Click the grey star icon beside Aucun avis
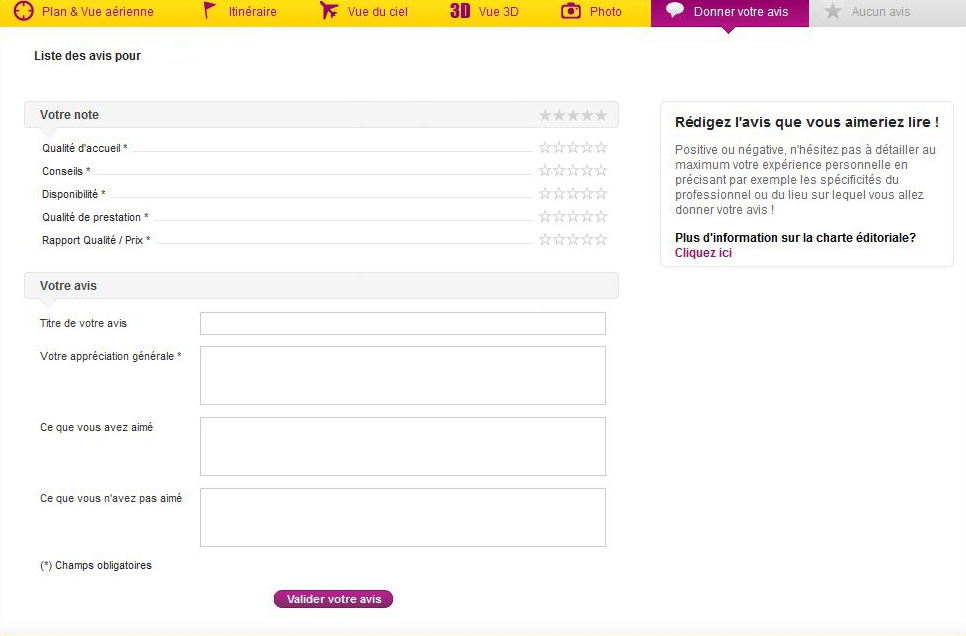 click(x=833, y=12)
